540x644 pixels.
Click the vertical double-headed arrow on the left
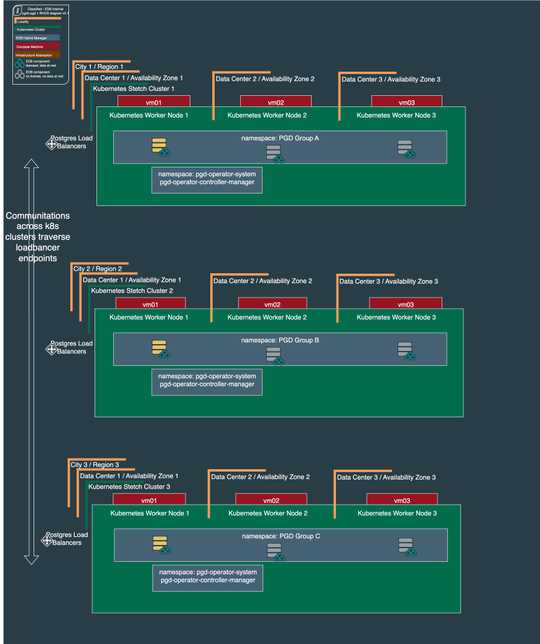tap(31, 362)
